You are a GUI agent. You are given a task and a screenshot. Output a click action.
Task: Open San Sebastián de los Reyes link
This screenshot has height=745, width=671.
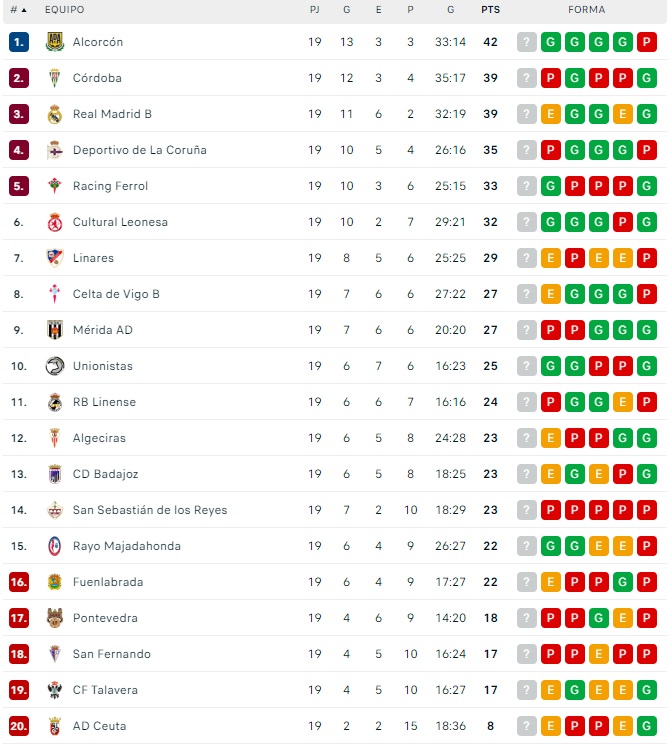pyautogui.click(x=150, y=510)
